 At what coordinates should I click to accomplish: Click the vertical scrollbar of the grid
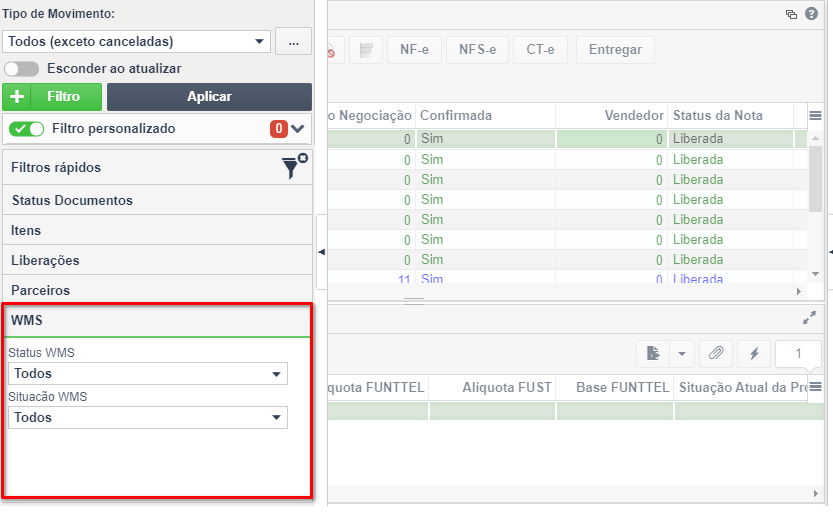[x=815, y=206]
